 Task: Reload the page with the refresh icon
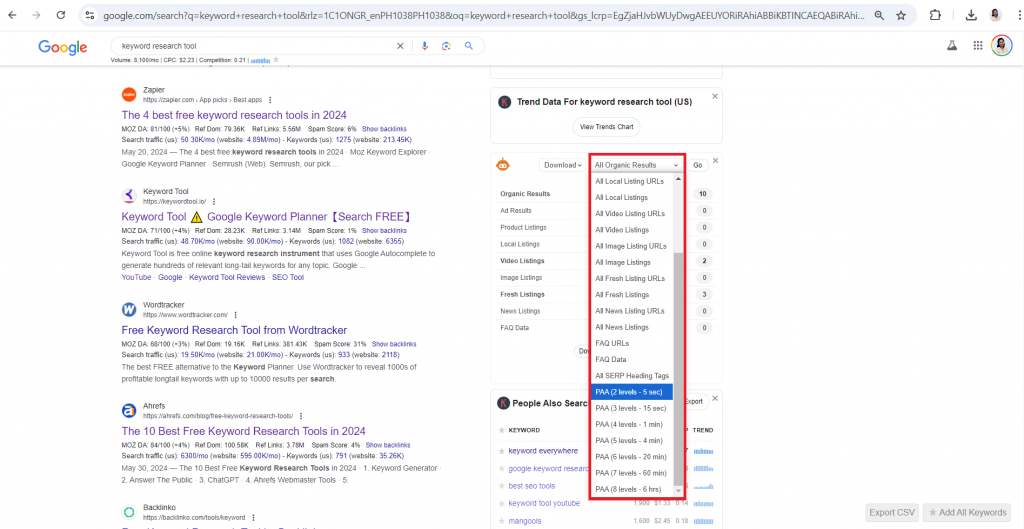click(x=60, y=15)
